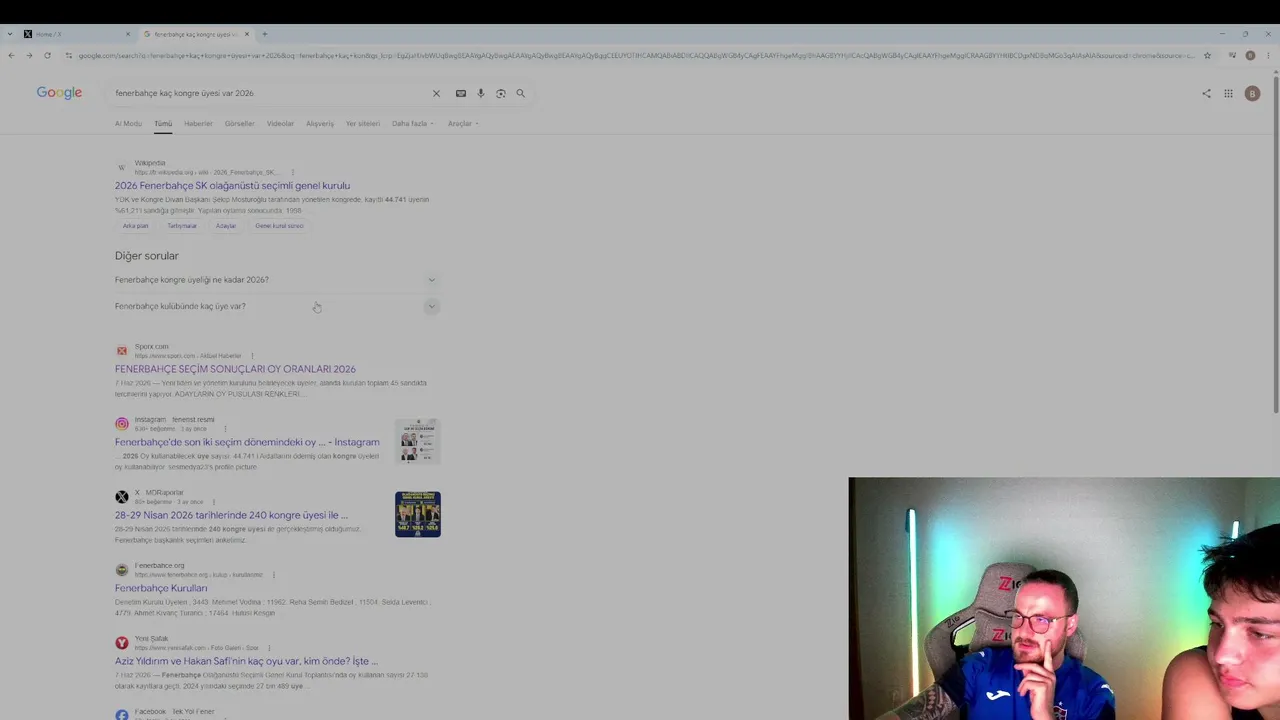
Task: Open the on-screen keyboard input tool
Action: click(461, 93)
